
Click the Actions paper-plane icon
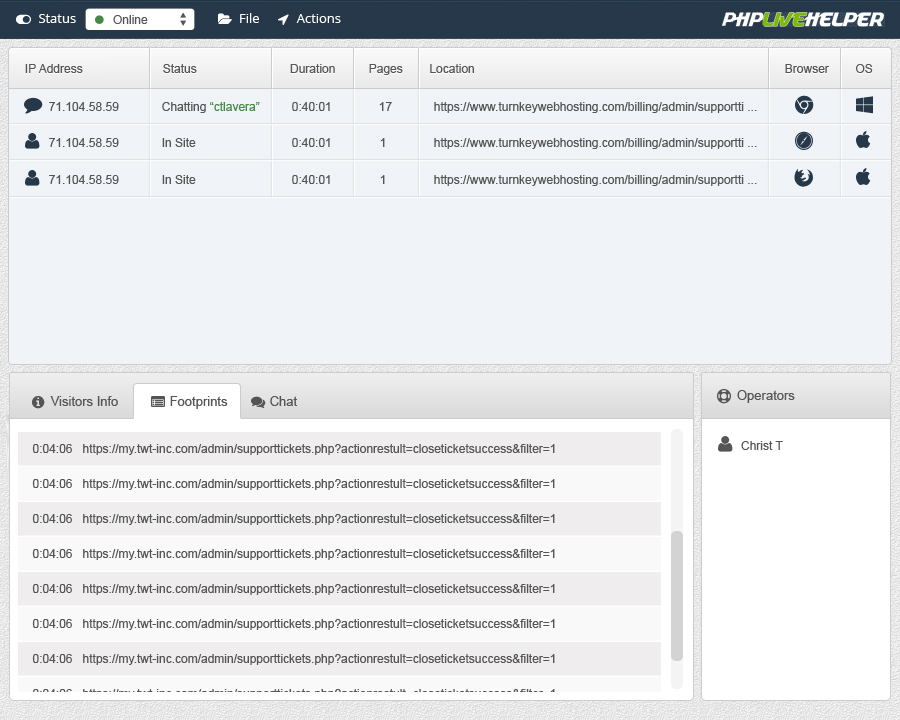click(x=284, y=18)
